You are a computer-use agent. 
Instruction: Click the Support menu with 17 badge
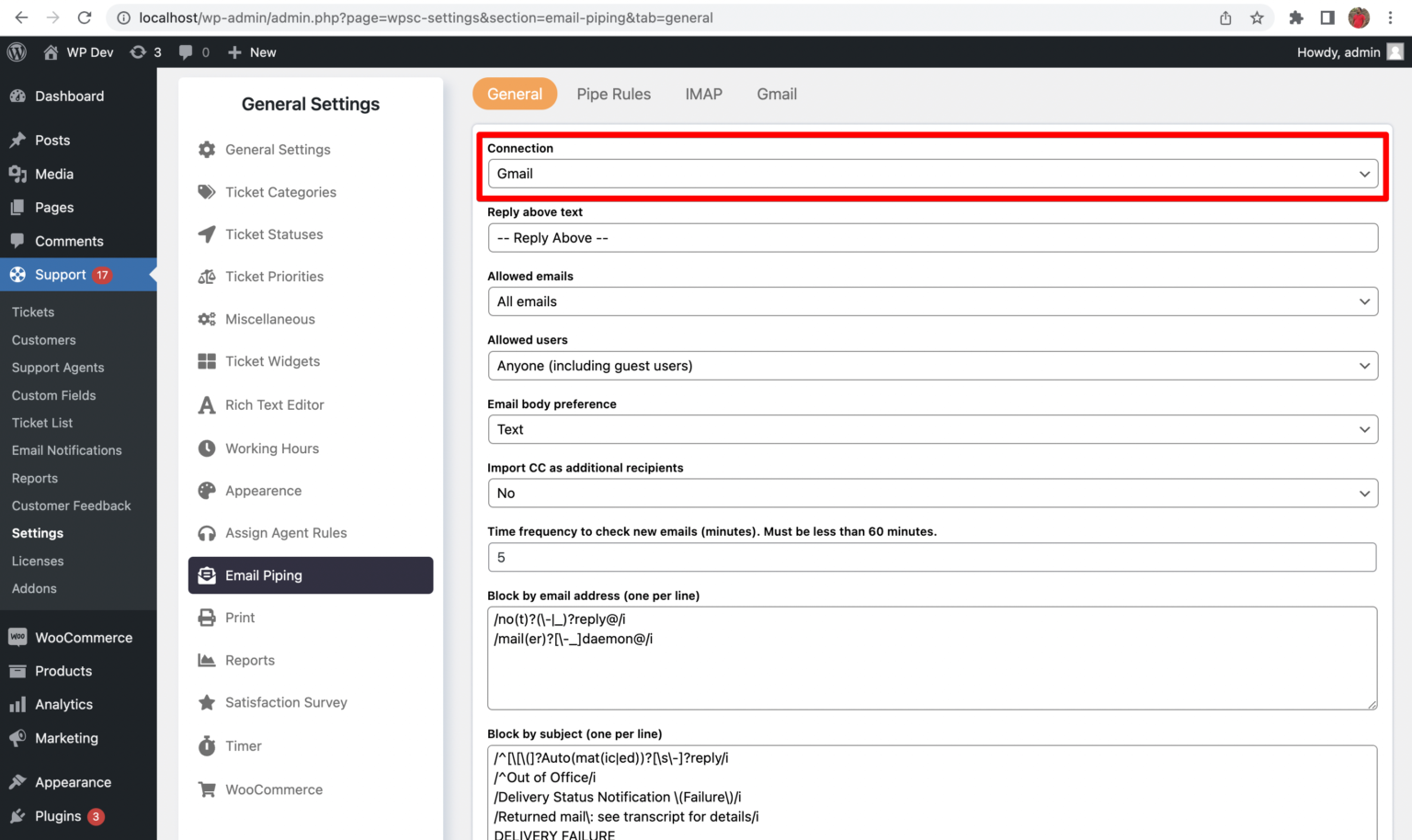pyautogui.click(x=61, y=274)
